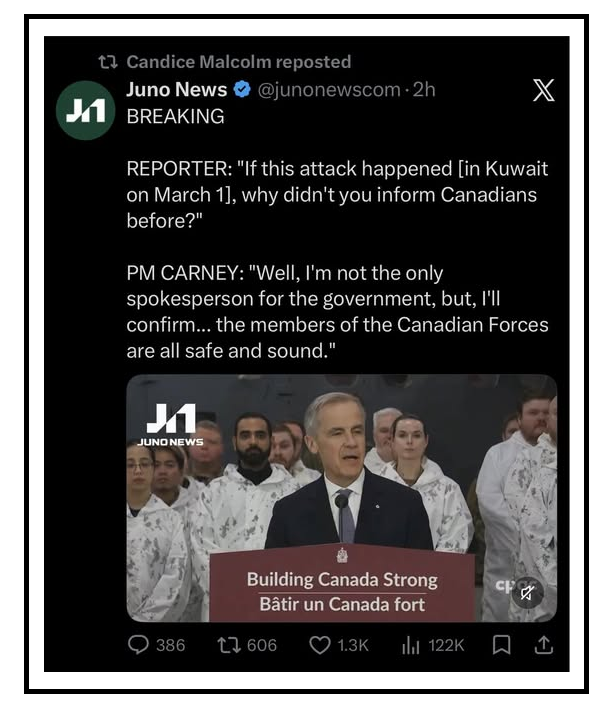Click the PM CARNEY quote text
This screenshot has height=712, width=608.
[x=337, y=312]
